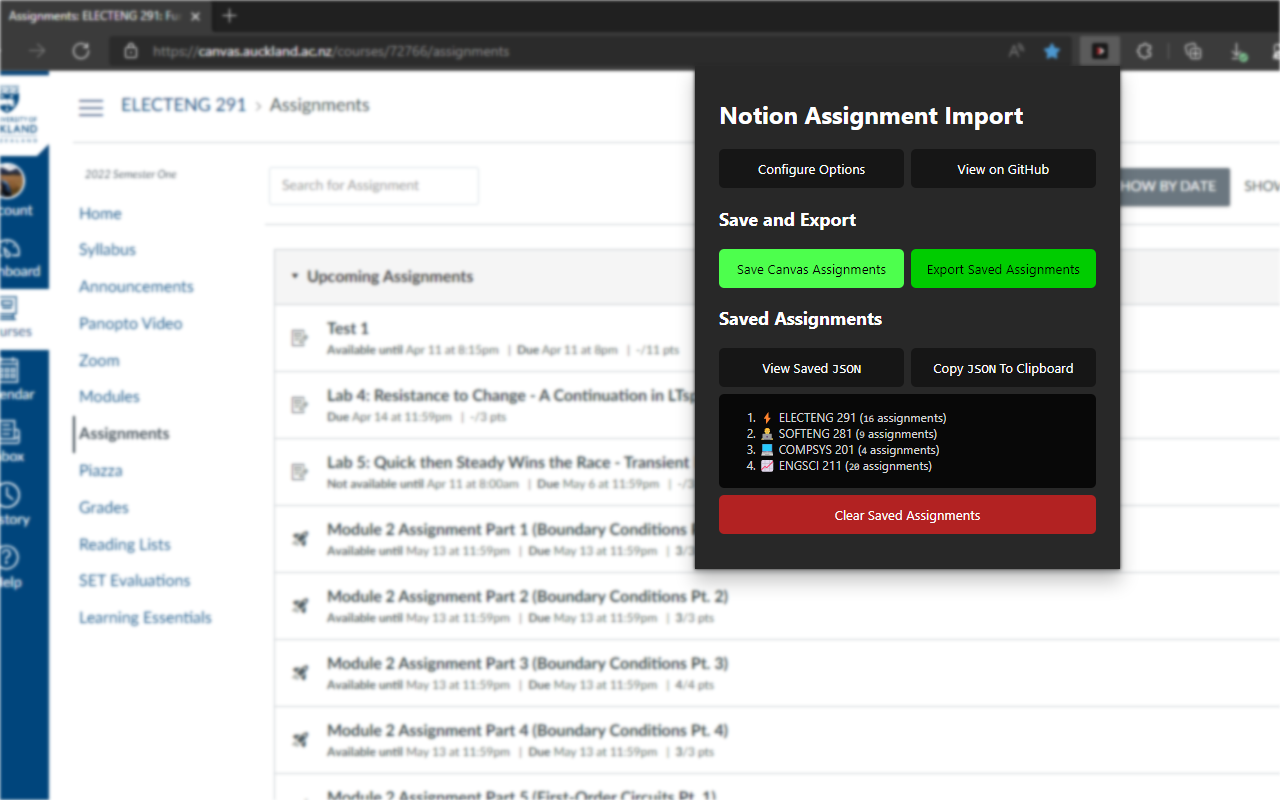This screenshot has height=800, width=1280.
Task: Open Calendar in Canvas global sidebar
Action: point(14,378)
